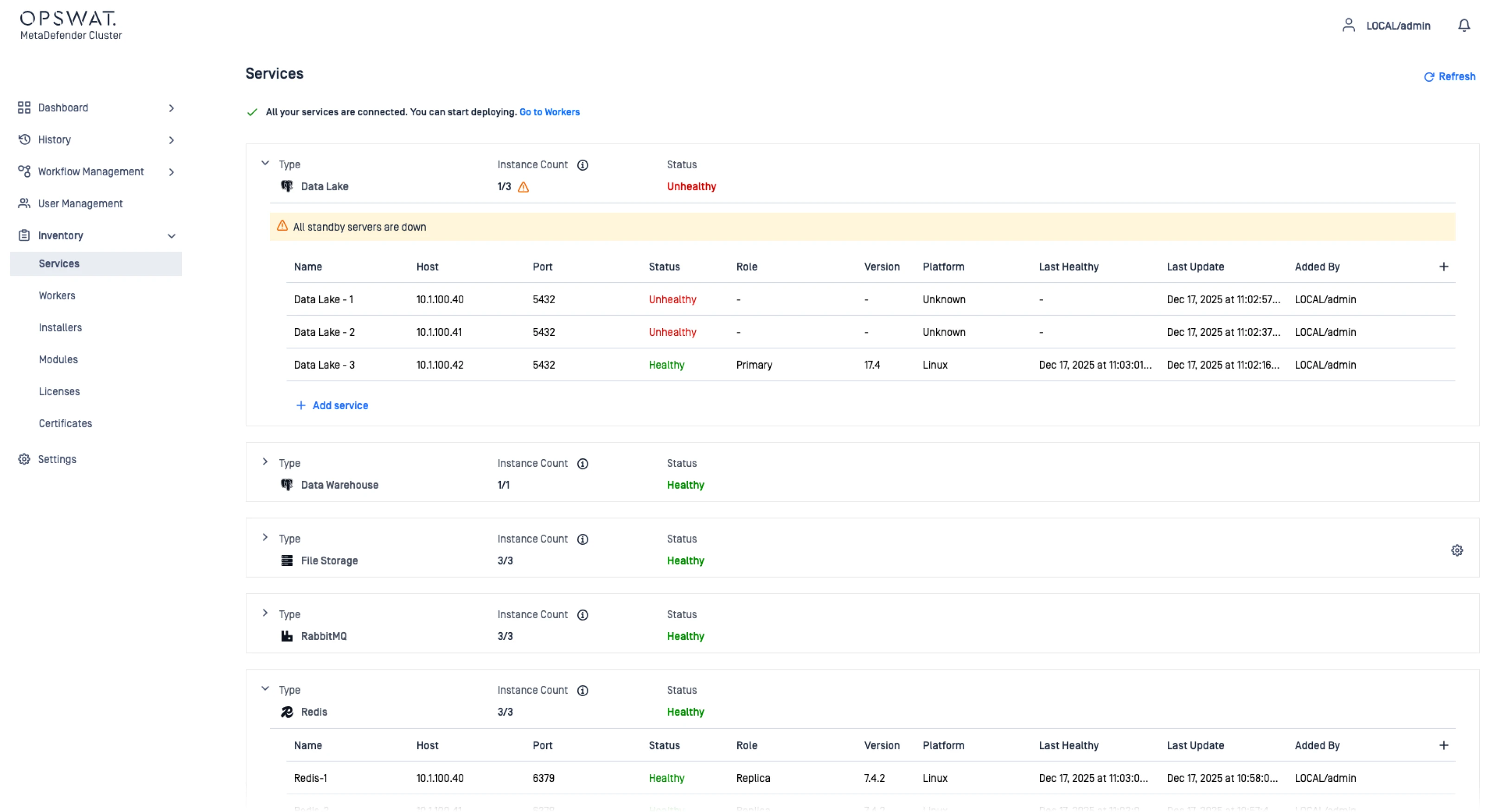Open Certificates in the Inventory menu

[65, 424]
